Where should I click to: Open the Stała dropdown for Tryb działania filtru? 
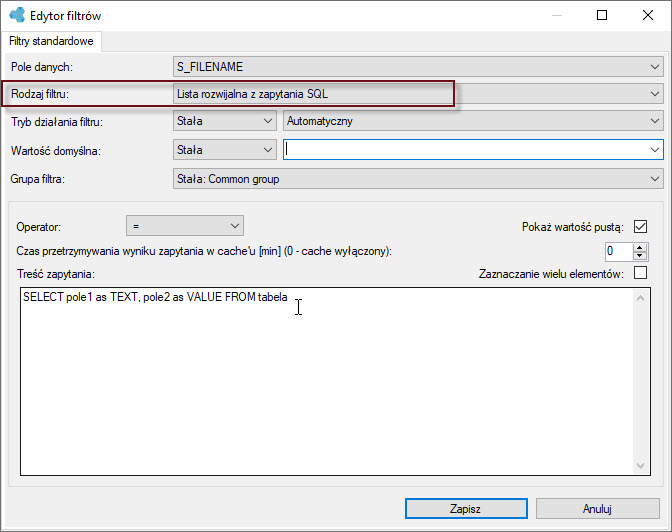tap(225, 121)
